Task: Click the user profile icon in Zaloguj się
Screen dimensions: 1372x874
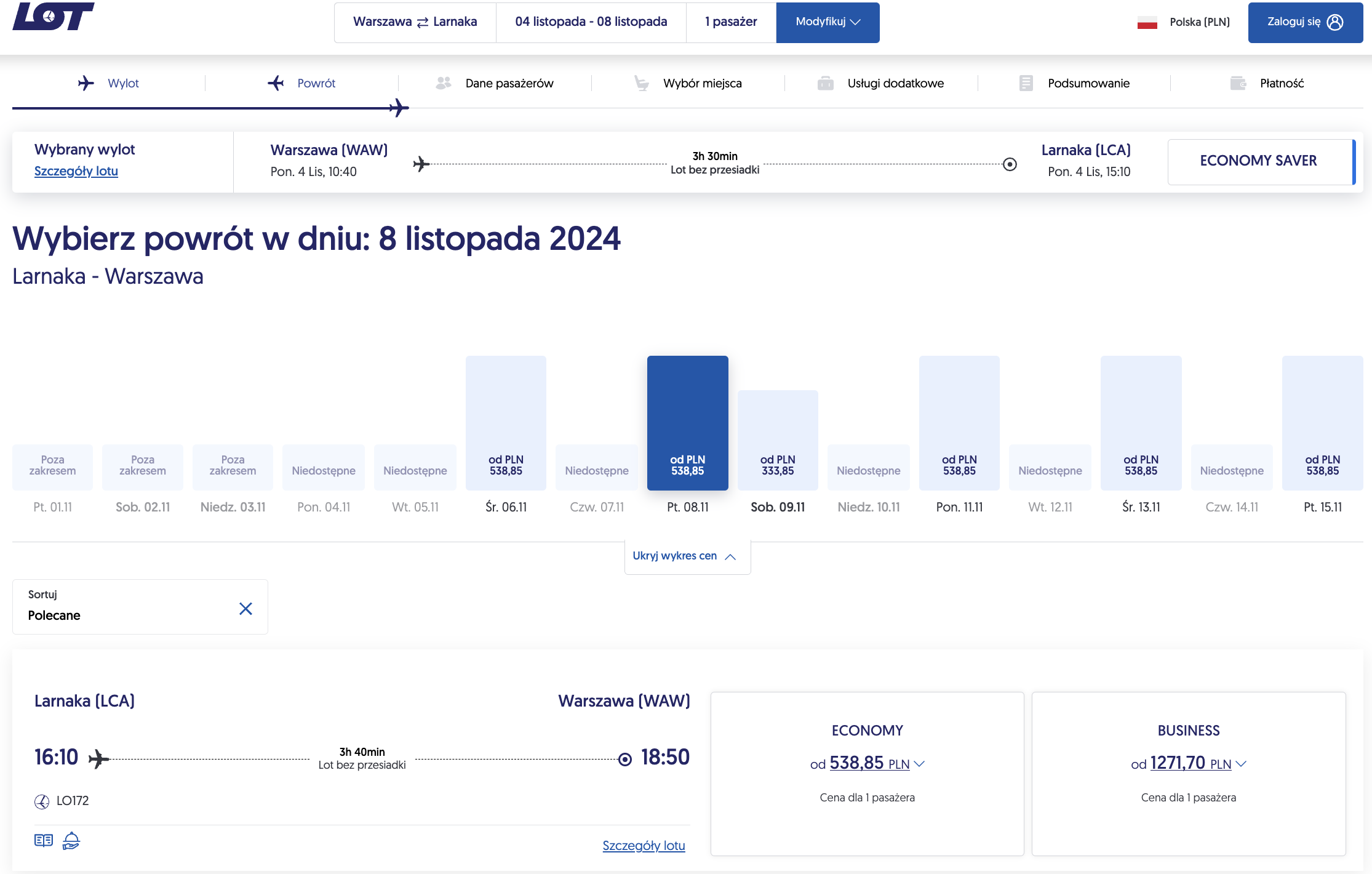Action: (x=1335, y=22)
